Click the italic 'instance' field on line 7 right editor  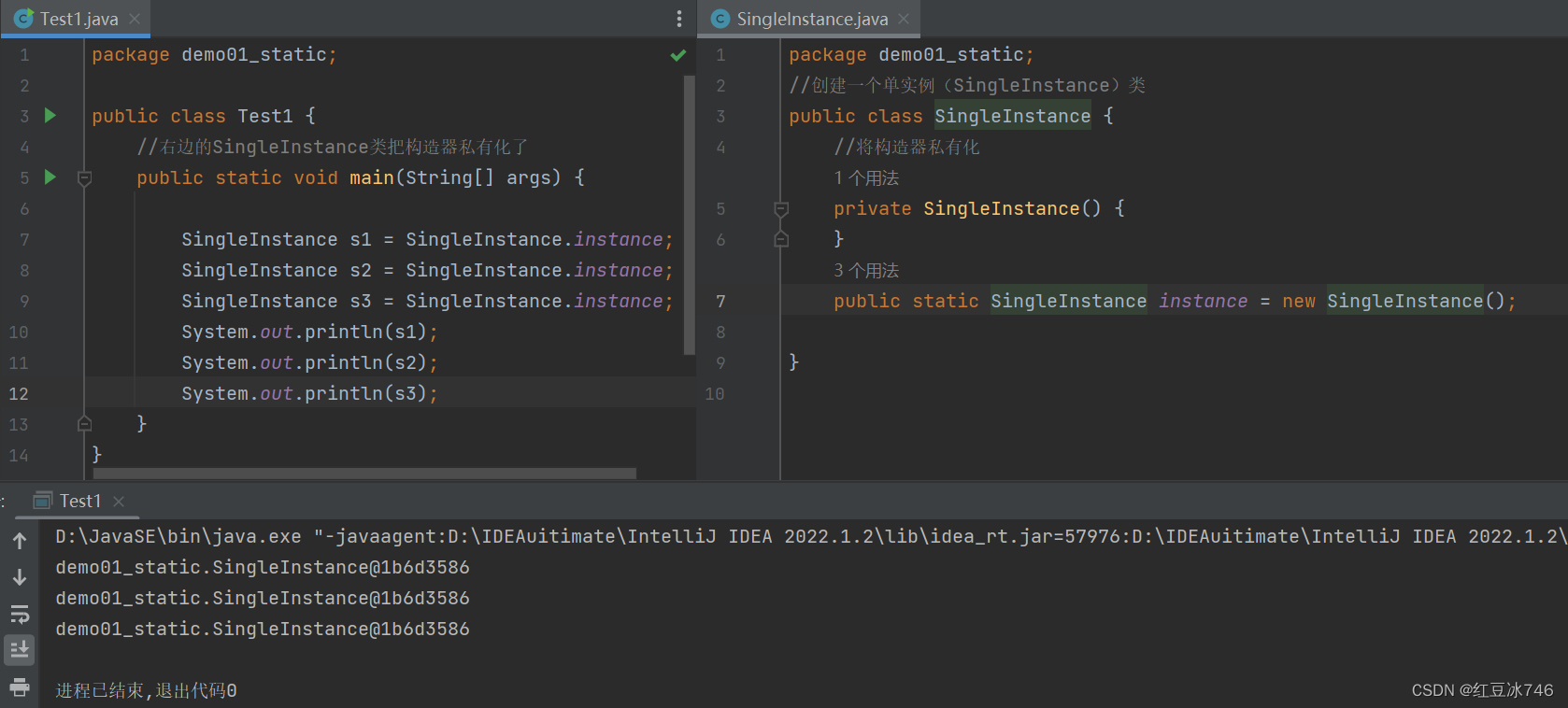(x=1204, y=301)
